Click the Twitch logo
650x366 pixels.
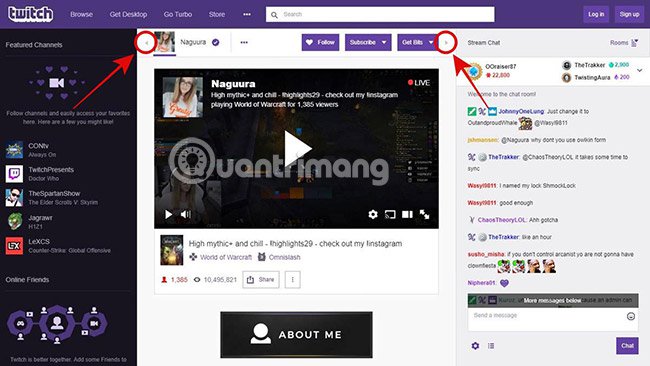tap(31, 14)
